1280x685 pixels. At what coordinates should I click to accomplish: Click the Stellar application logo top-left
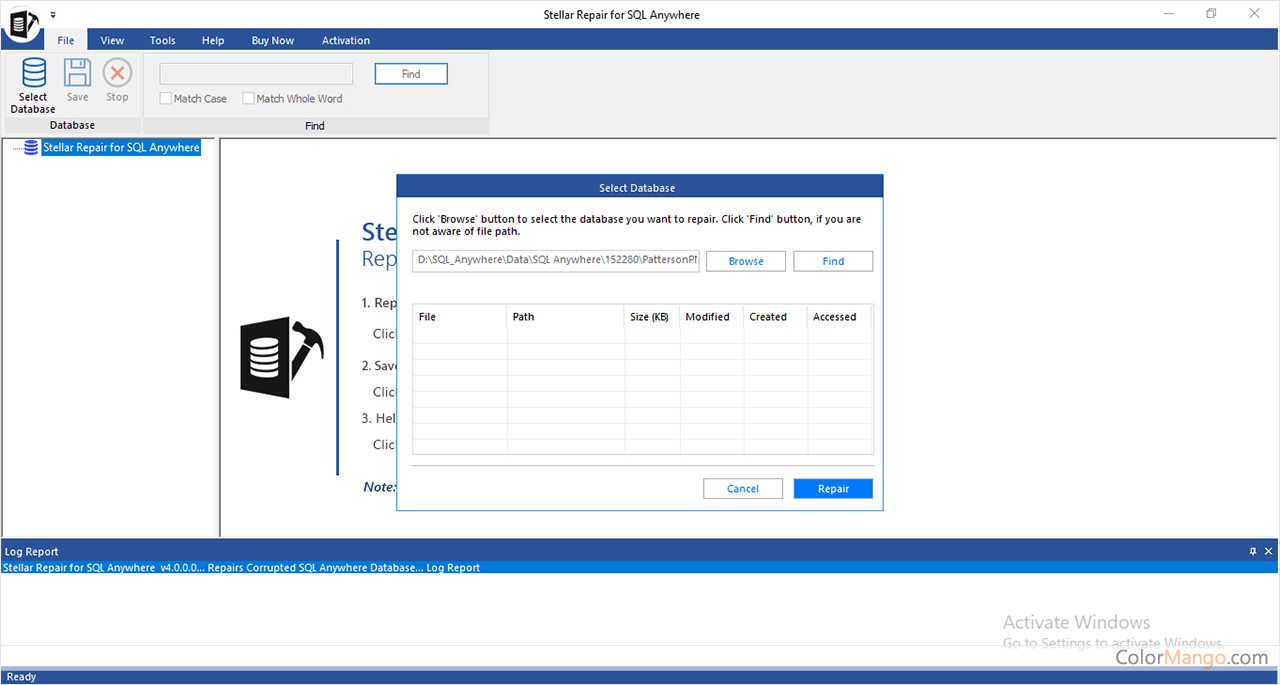pos(21,24)
